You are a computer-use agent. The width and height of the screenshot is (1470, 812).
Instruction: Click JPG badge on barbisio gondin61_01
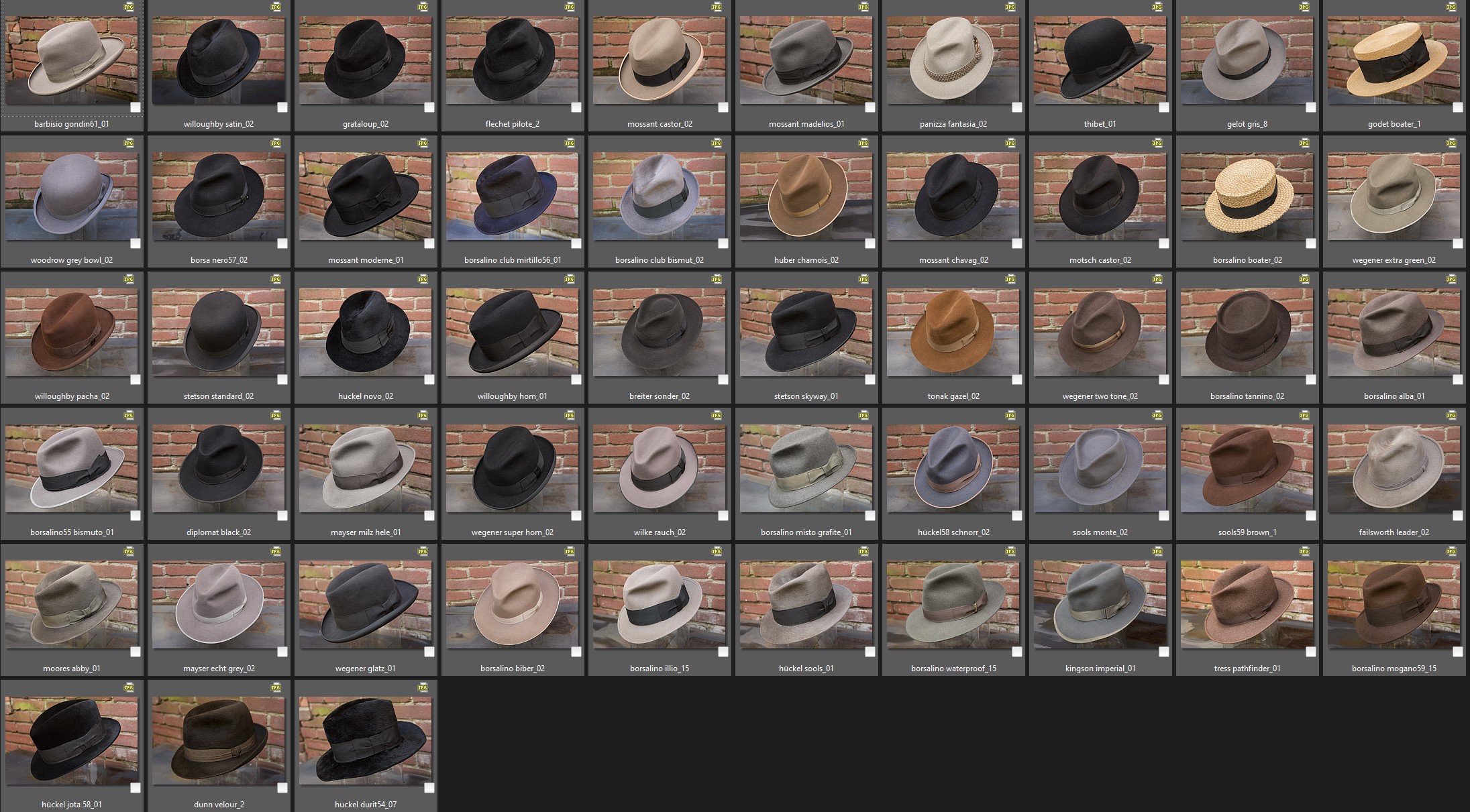(x=129, y=7)
